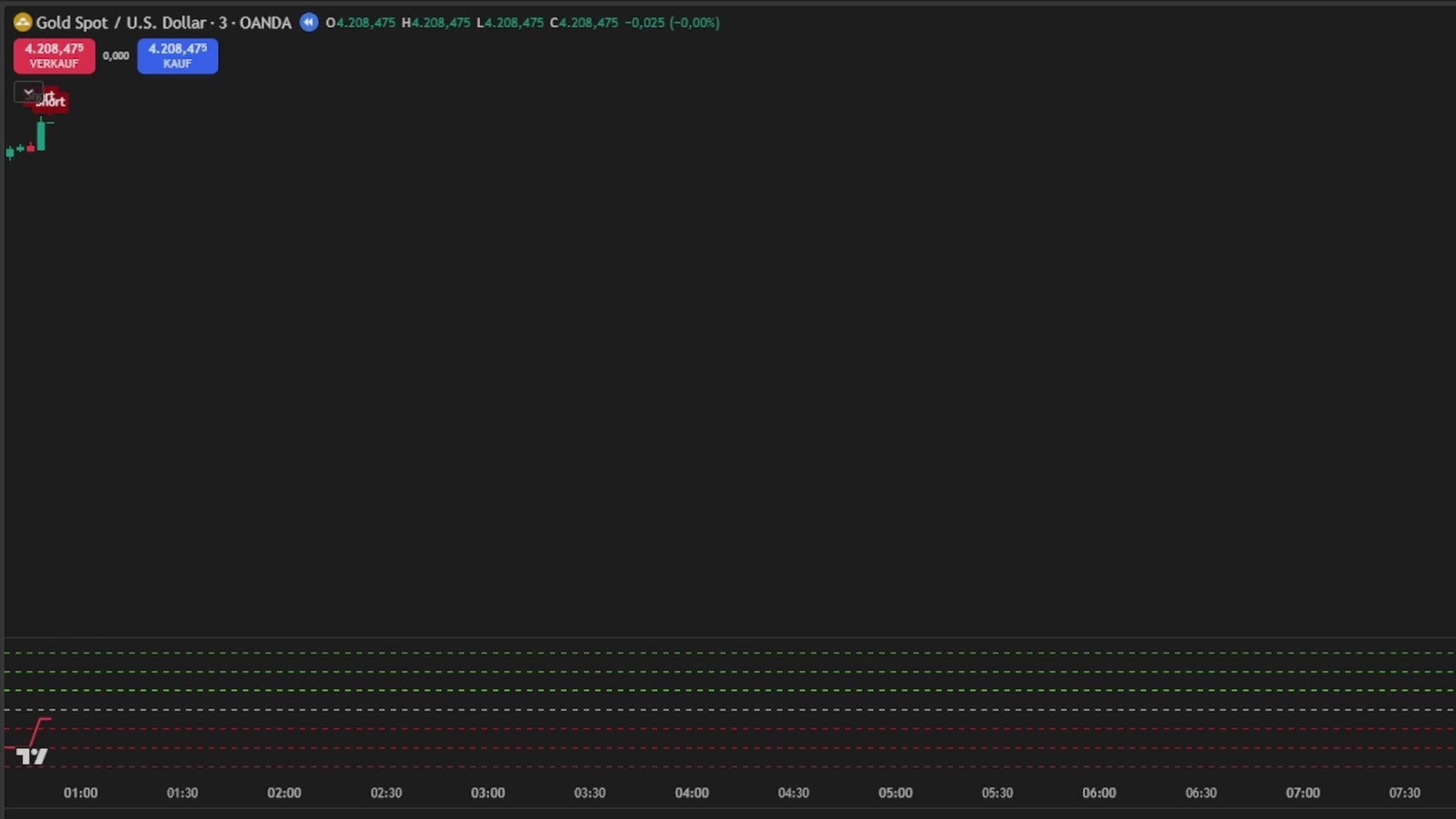The height and width of the screenshot is (819, 1456).
Task: Click the 02:30 time axis label
Action: click(386, 792)
